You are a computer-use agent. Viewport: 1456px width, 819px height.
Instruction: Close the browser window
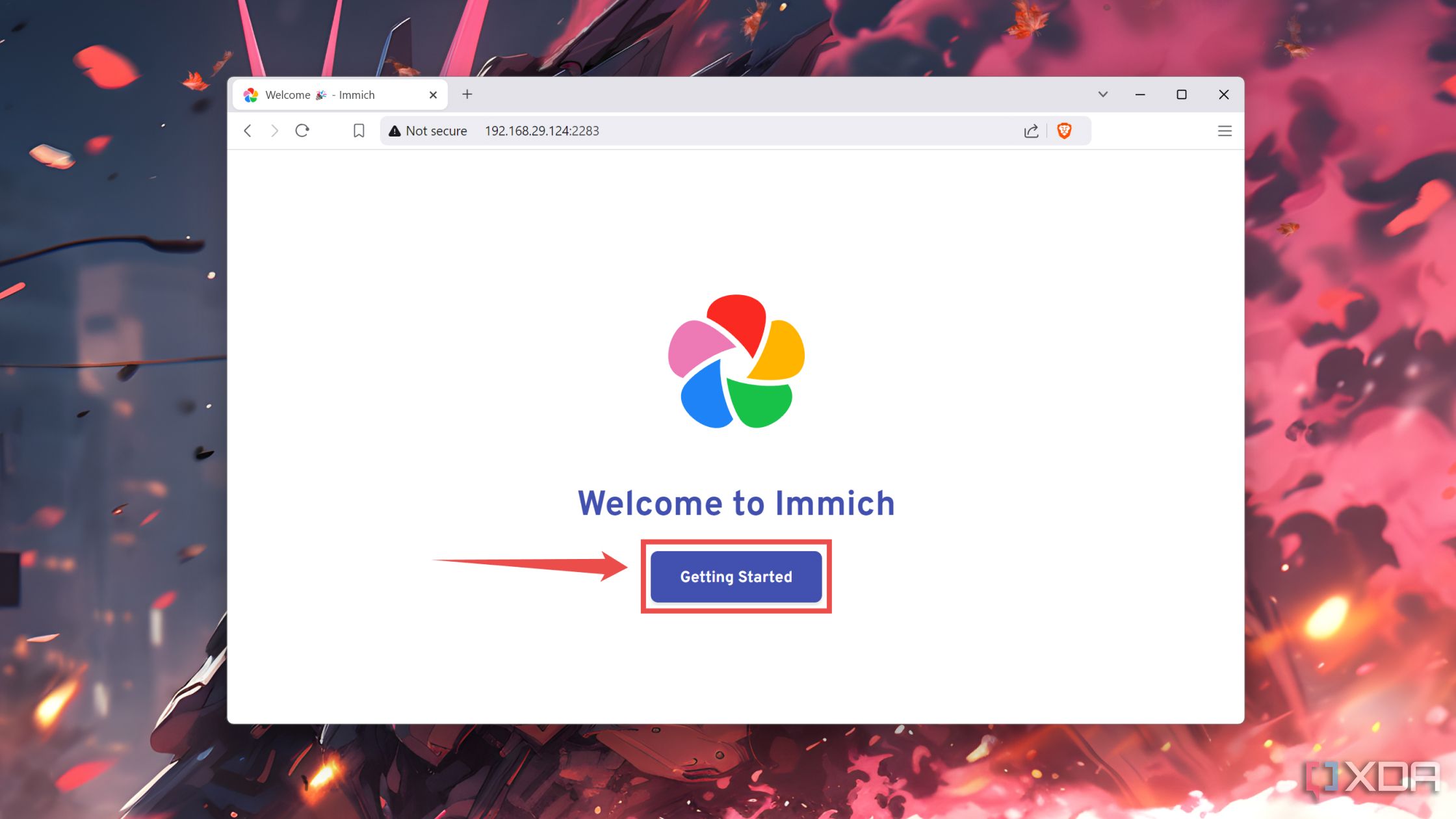coord(1223,94)
